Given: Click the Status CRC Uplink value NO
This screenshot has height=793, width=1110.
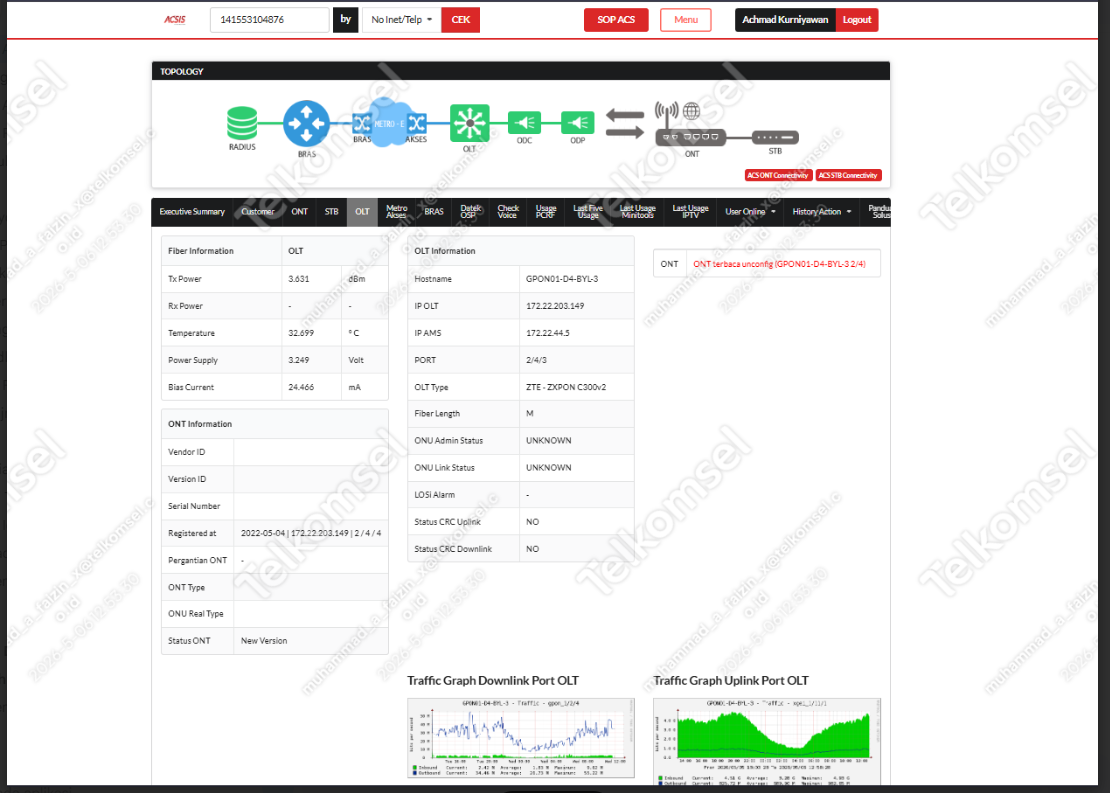Looking at the screenshot, I should pos(532,522).
